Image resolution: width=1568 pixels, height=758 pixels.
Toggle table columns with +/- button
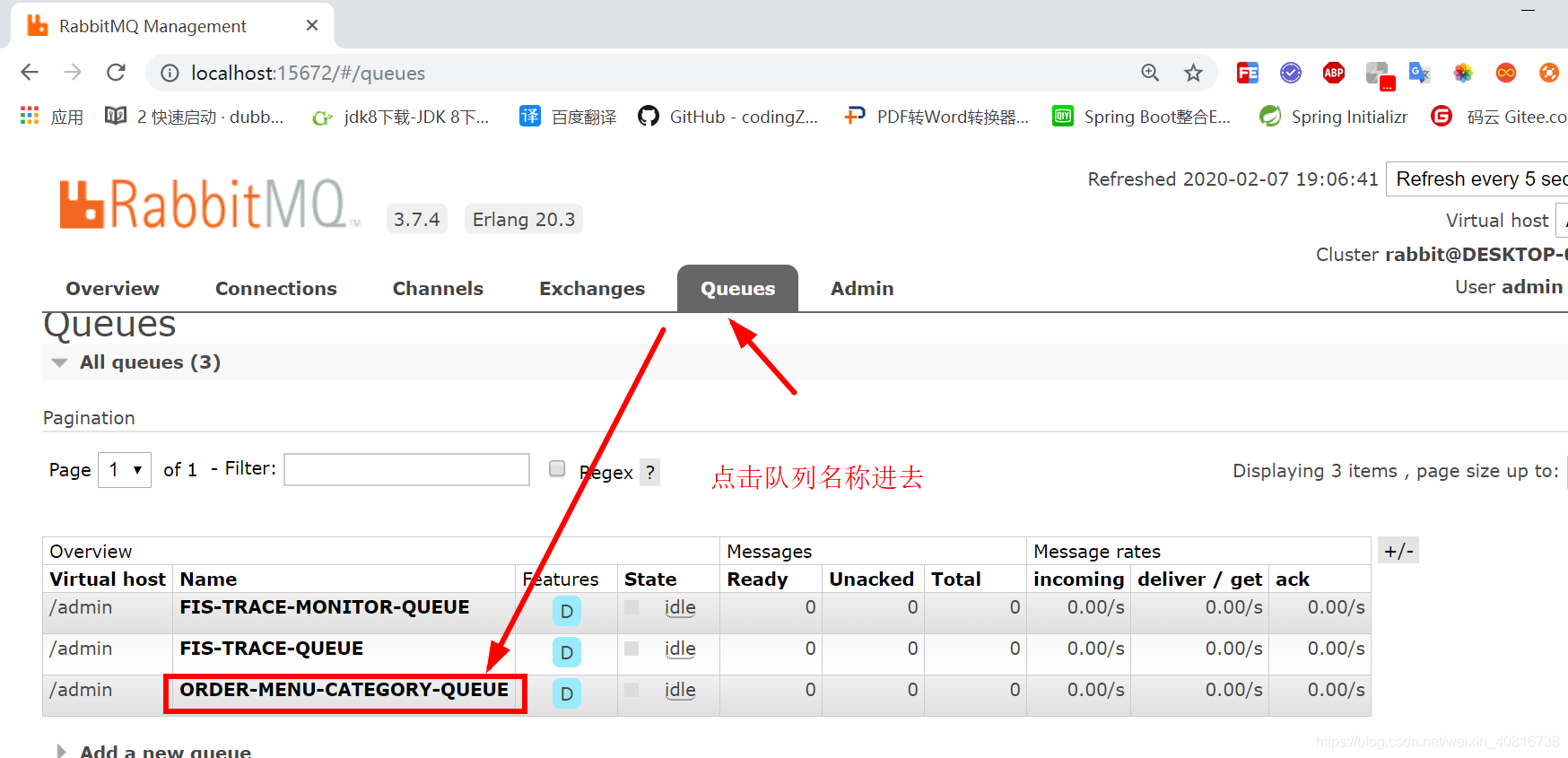(1398, 551)
